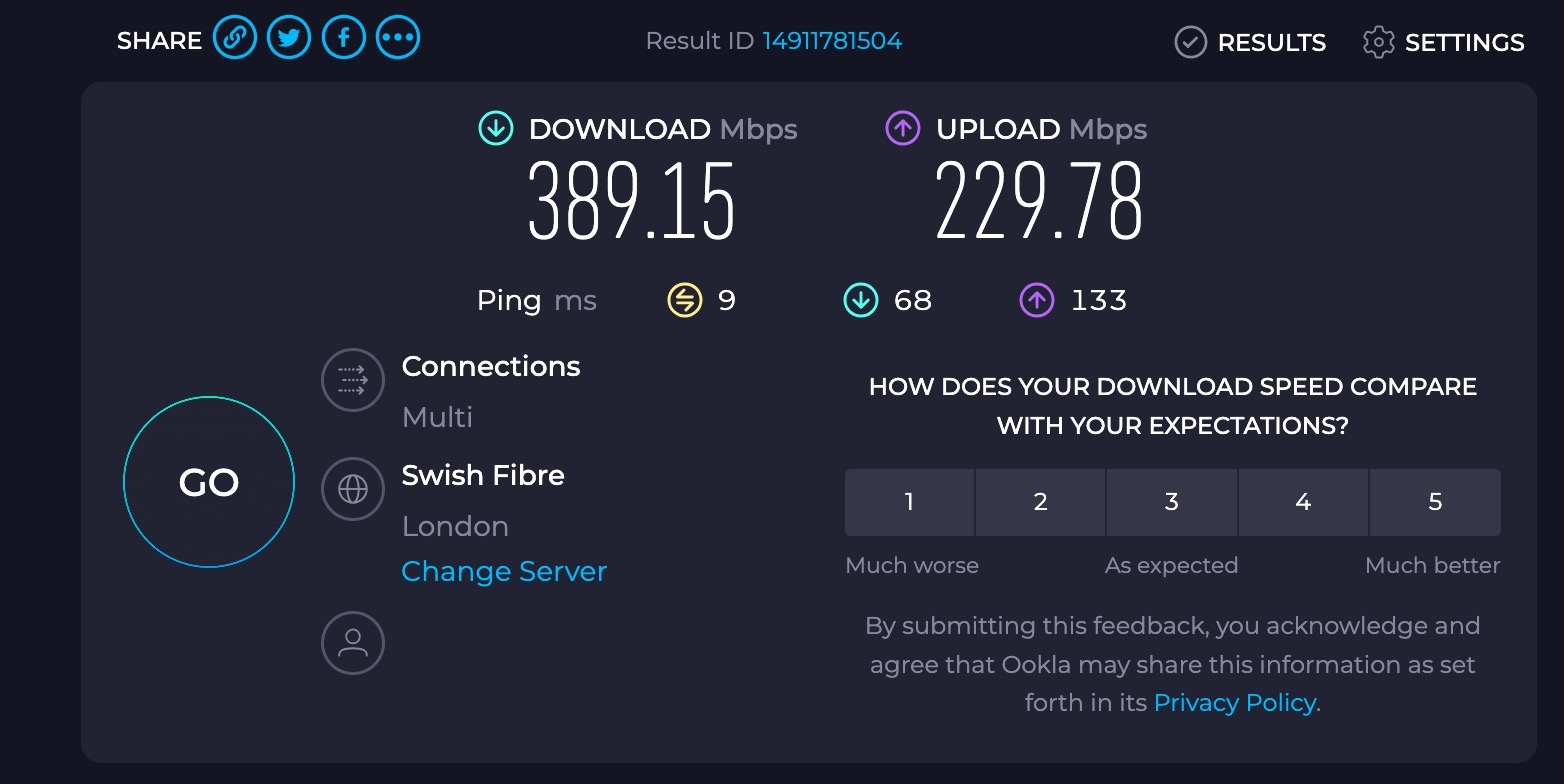Image resolution: width=1564 pixels, height=784 pixels.
Task: Share result on Facebook
Action: [343, 39]
